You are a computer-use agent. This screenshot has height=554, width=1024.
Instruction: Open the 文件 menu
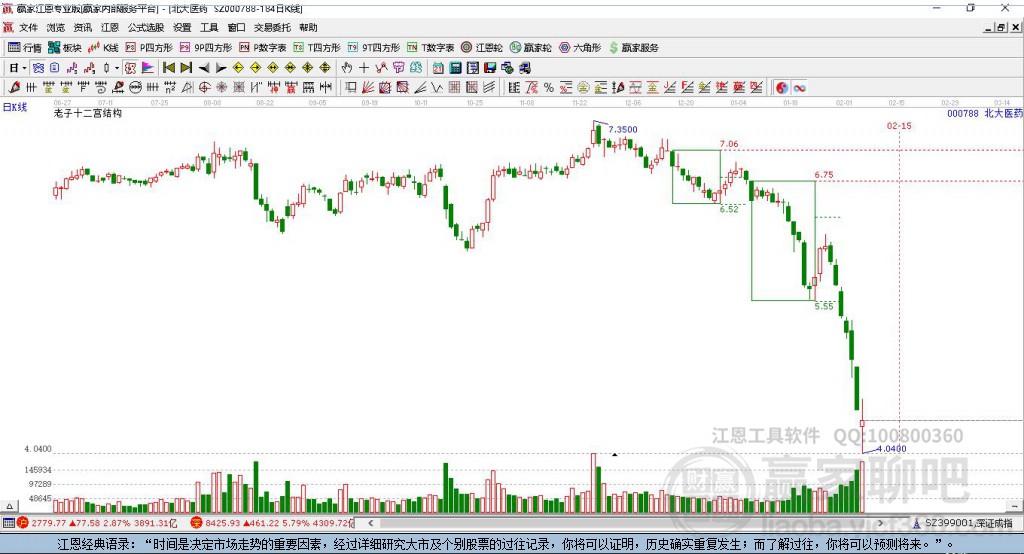point(29,27)
